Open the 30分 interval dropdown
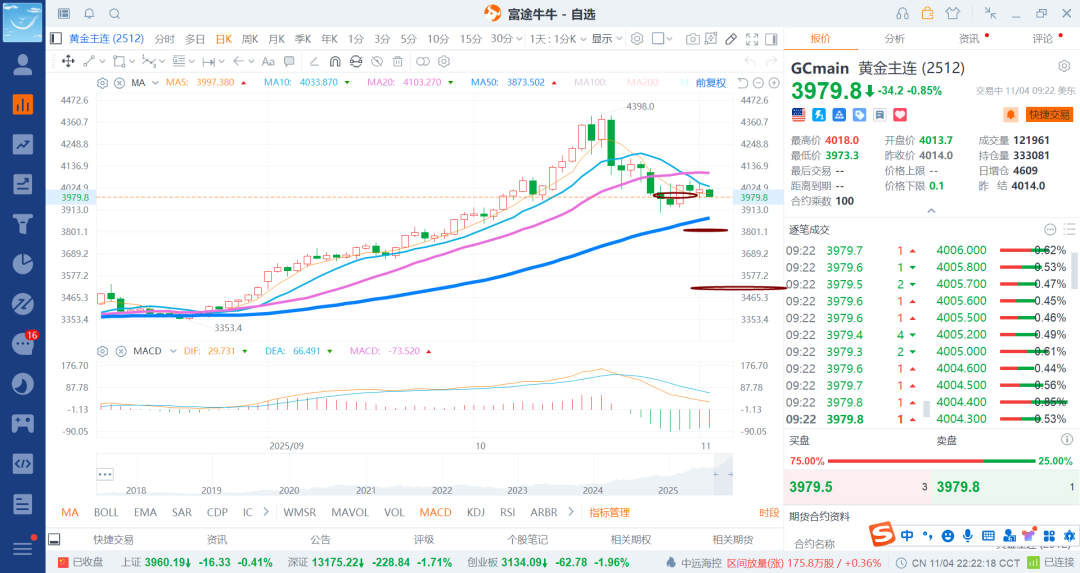1080x573 pixels. pyautogui.click(x=506, y=39)
